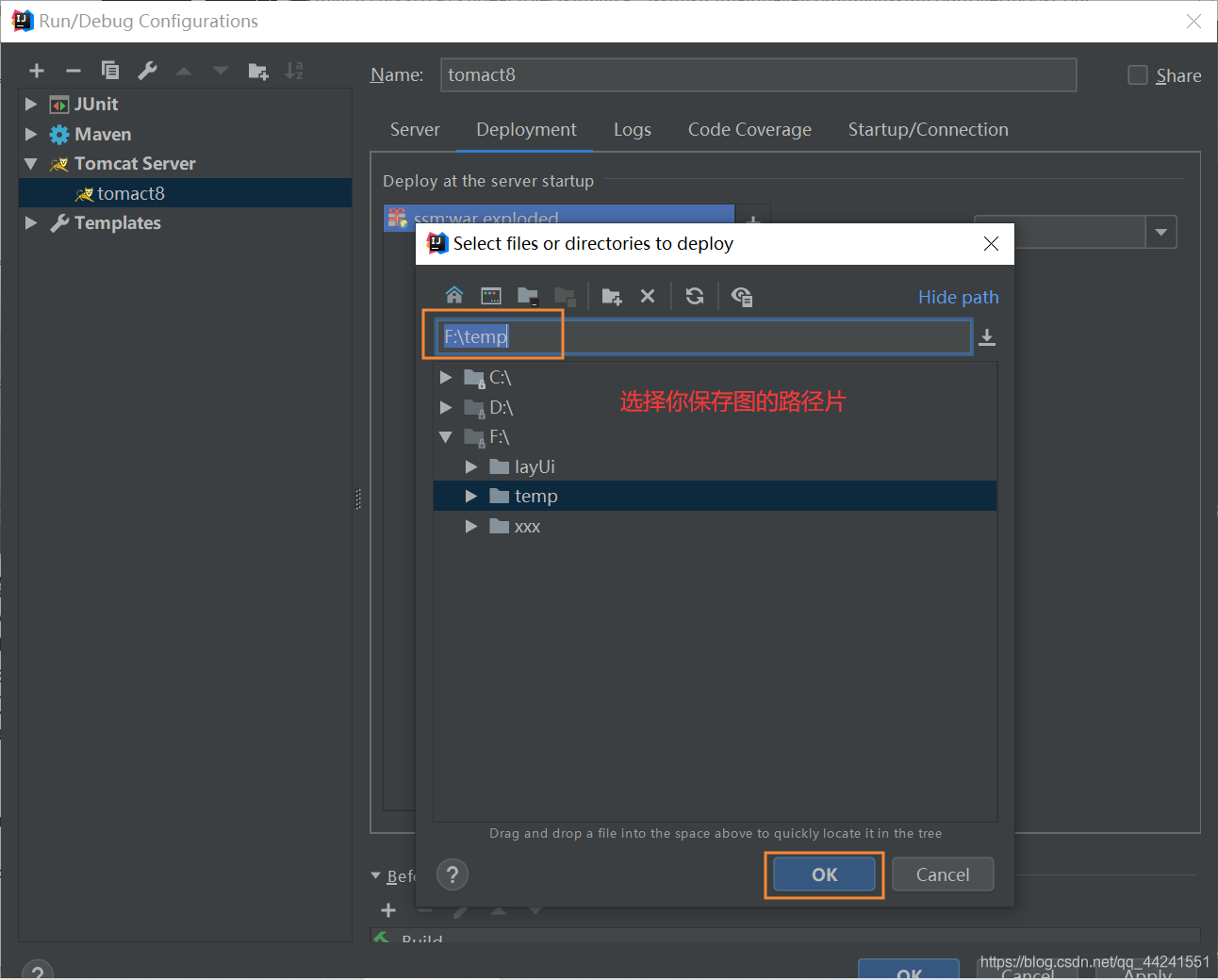Click the path field containing F:\temp
Viewport: 1218px width, 980px height.
point(703,336)
